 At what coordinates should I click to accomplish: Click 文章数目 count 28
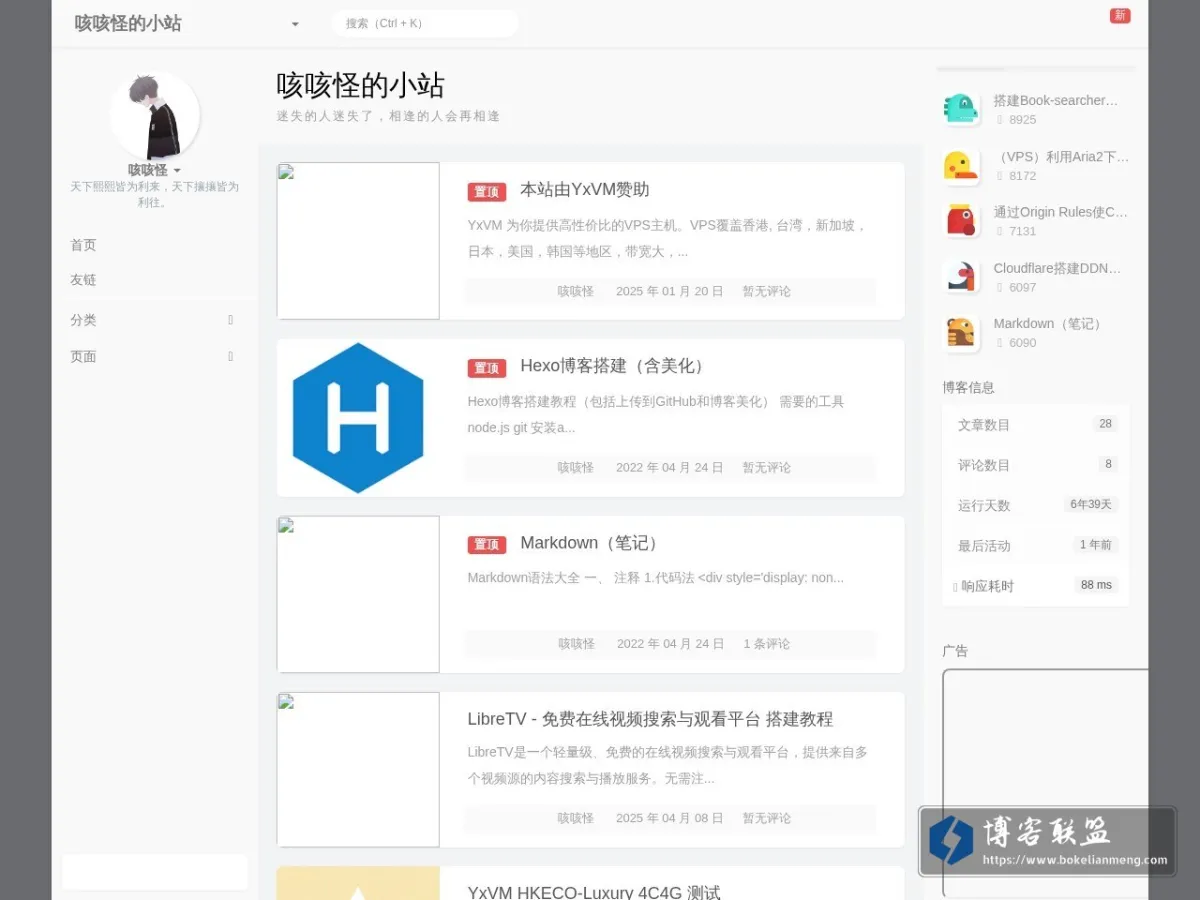tap(1105, 424)
